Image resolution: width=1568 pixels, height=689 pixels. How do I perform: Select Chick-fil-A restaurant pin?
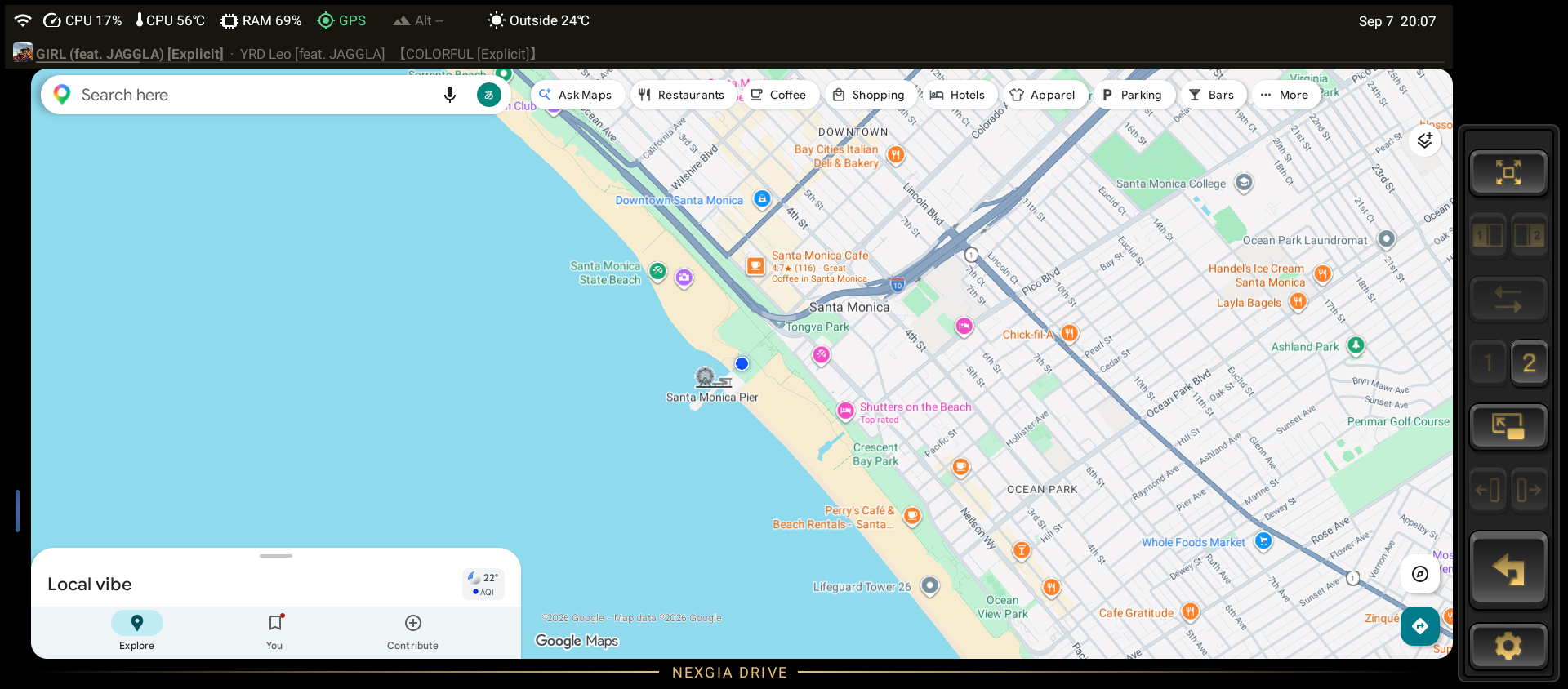coord(1069,333)
